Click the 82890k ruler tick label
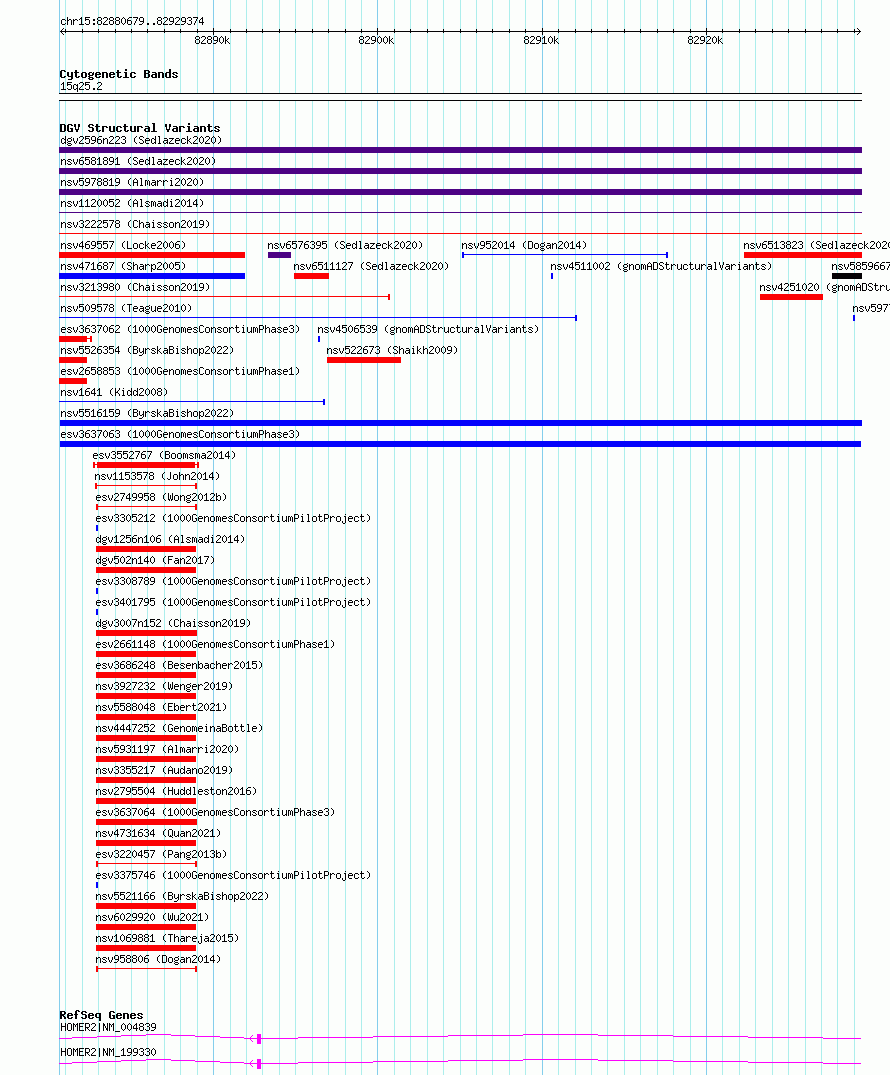This screenshot has width=890, height=1075. tap(212, 40)
